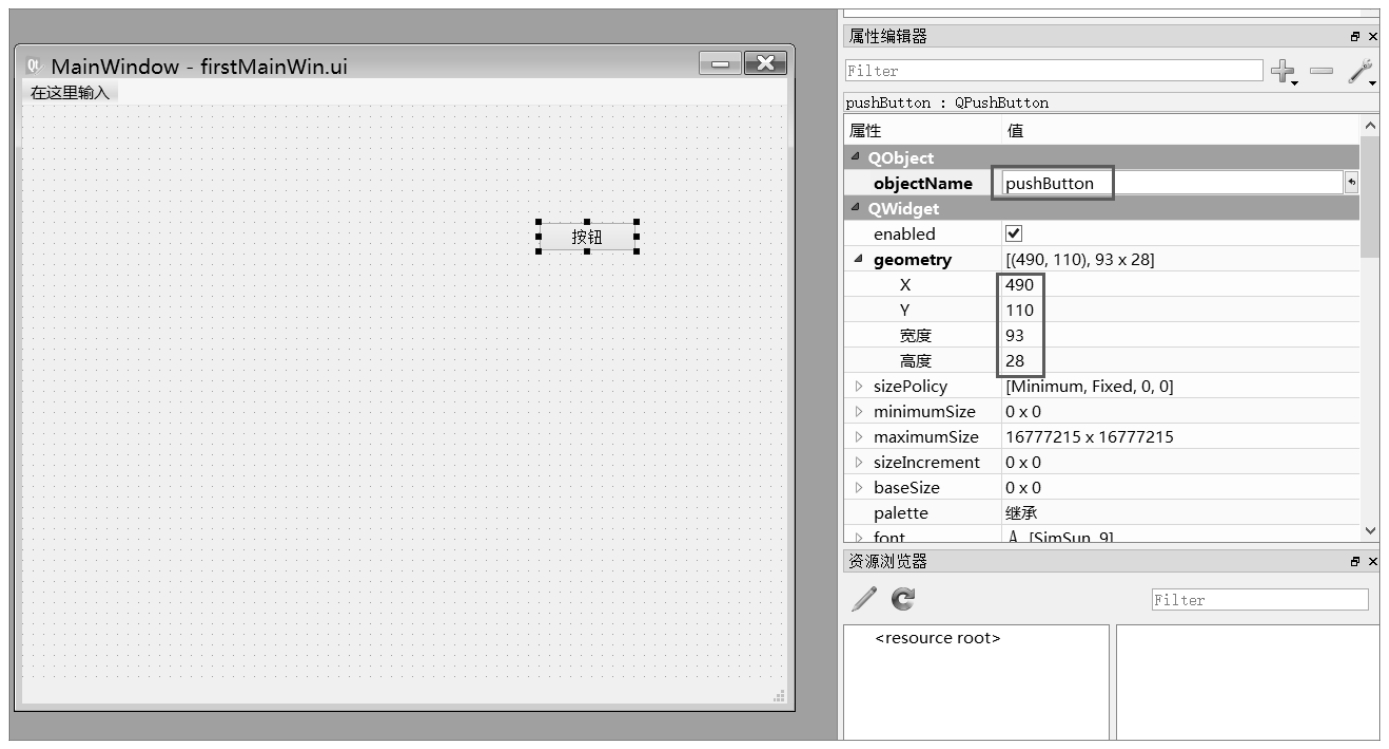Select the geometry X value 490

click(1020, 284)
